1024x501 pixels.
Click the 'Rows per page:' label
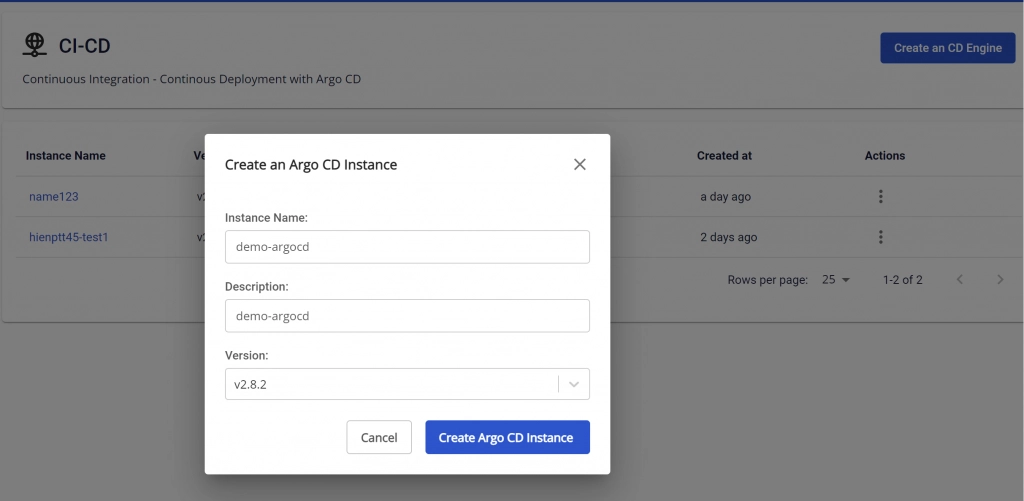[x=767, y=280]
